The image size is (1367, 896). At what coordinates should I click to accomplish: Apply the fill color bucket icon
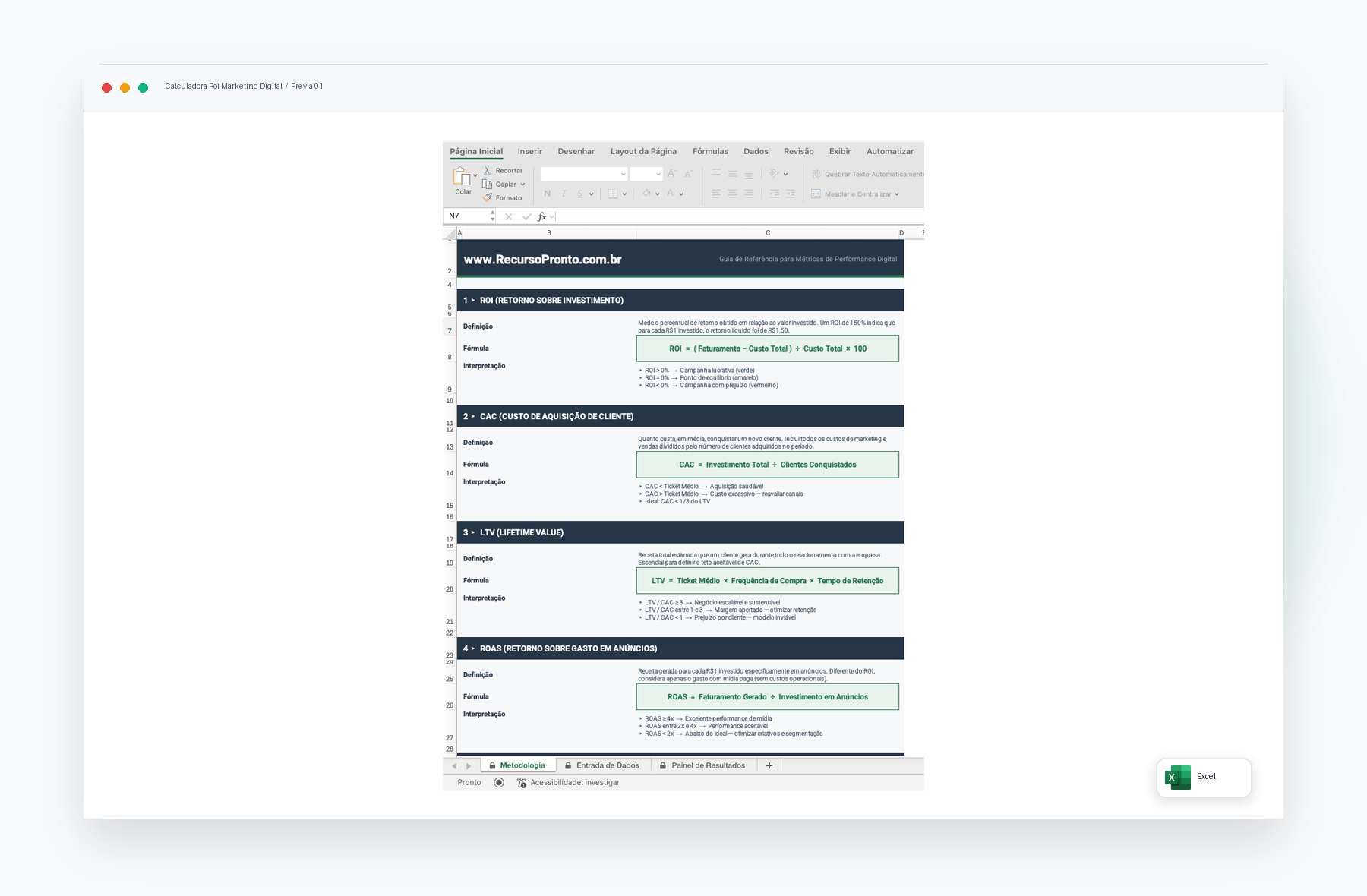pyautogui.click(x=646, y=194)
